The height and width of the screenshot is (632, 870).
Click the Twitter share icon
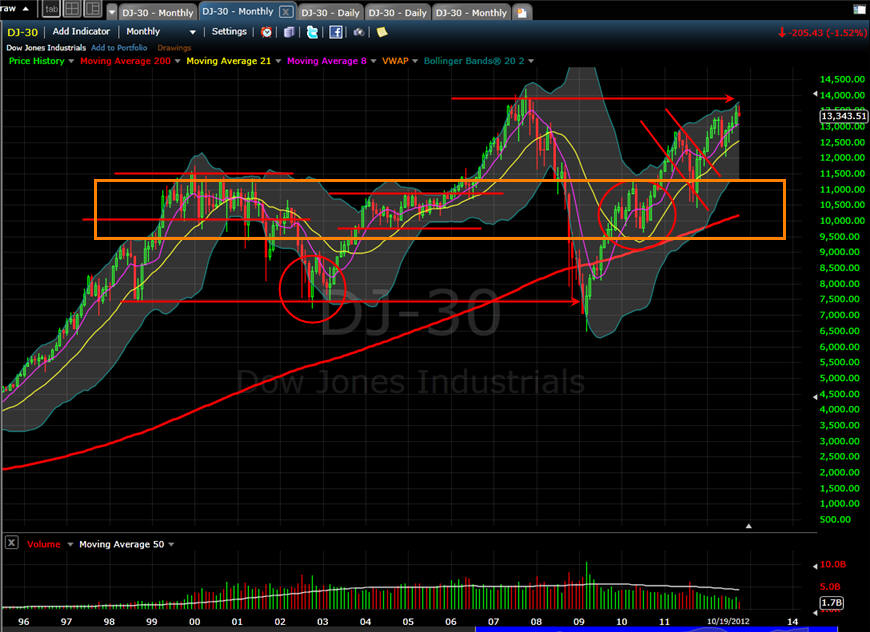tap(312, 32)
